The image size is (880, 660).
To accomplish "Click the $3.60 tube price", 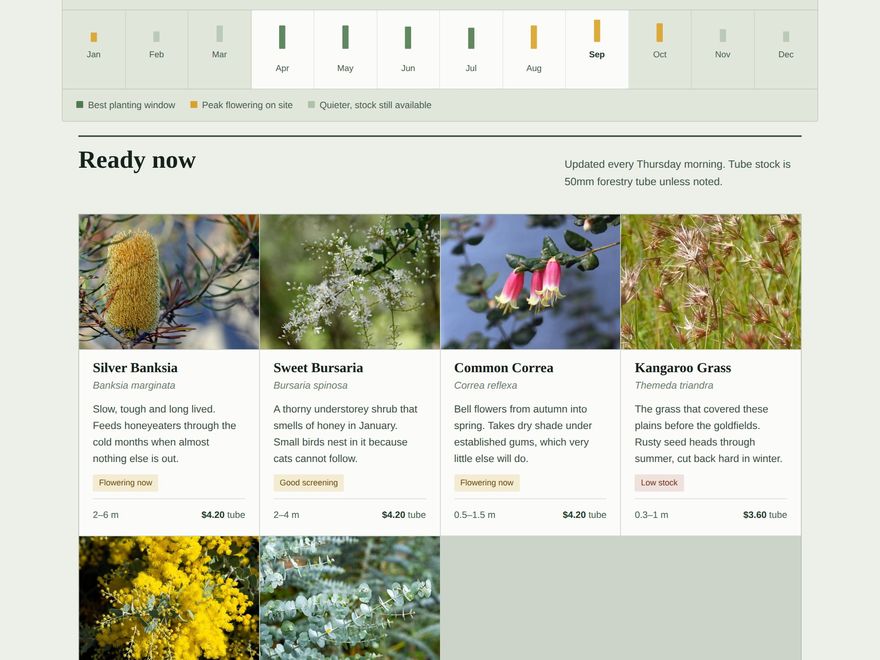I will [x=765, y=515].
